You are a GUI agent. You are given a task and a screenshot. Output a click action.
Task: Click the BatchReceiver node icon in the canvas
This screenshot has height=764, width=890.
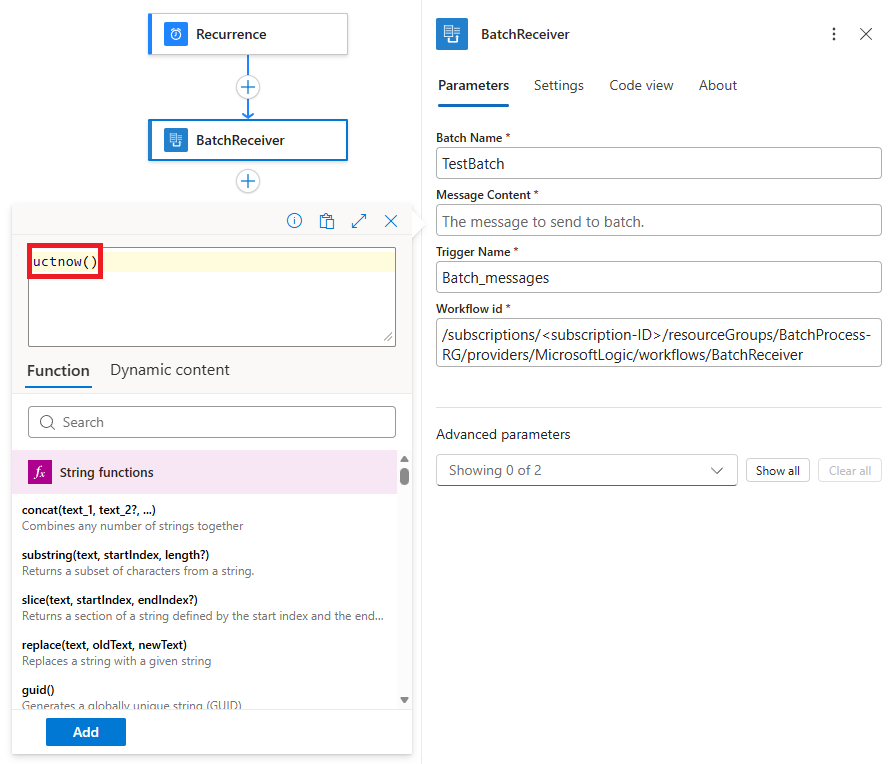(x=176, y=140)
